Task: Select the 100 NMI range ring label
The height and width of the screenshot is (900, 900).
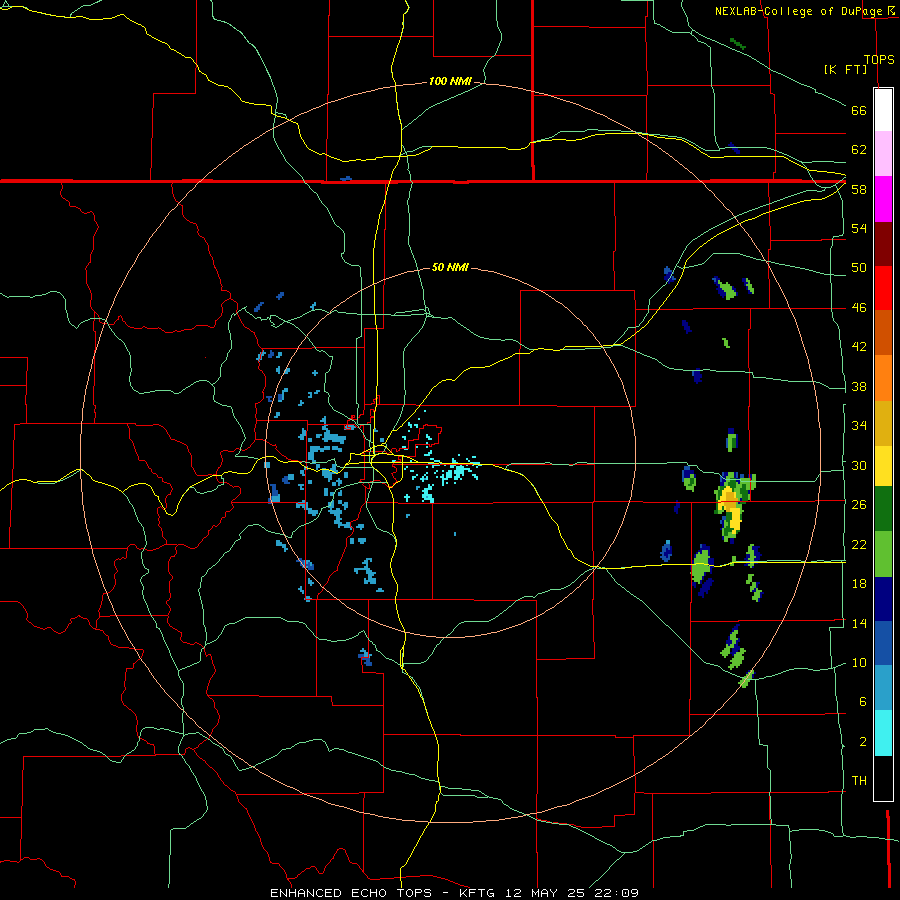Action: pyautogui.click(x=450, y=81)
